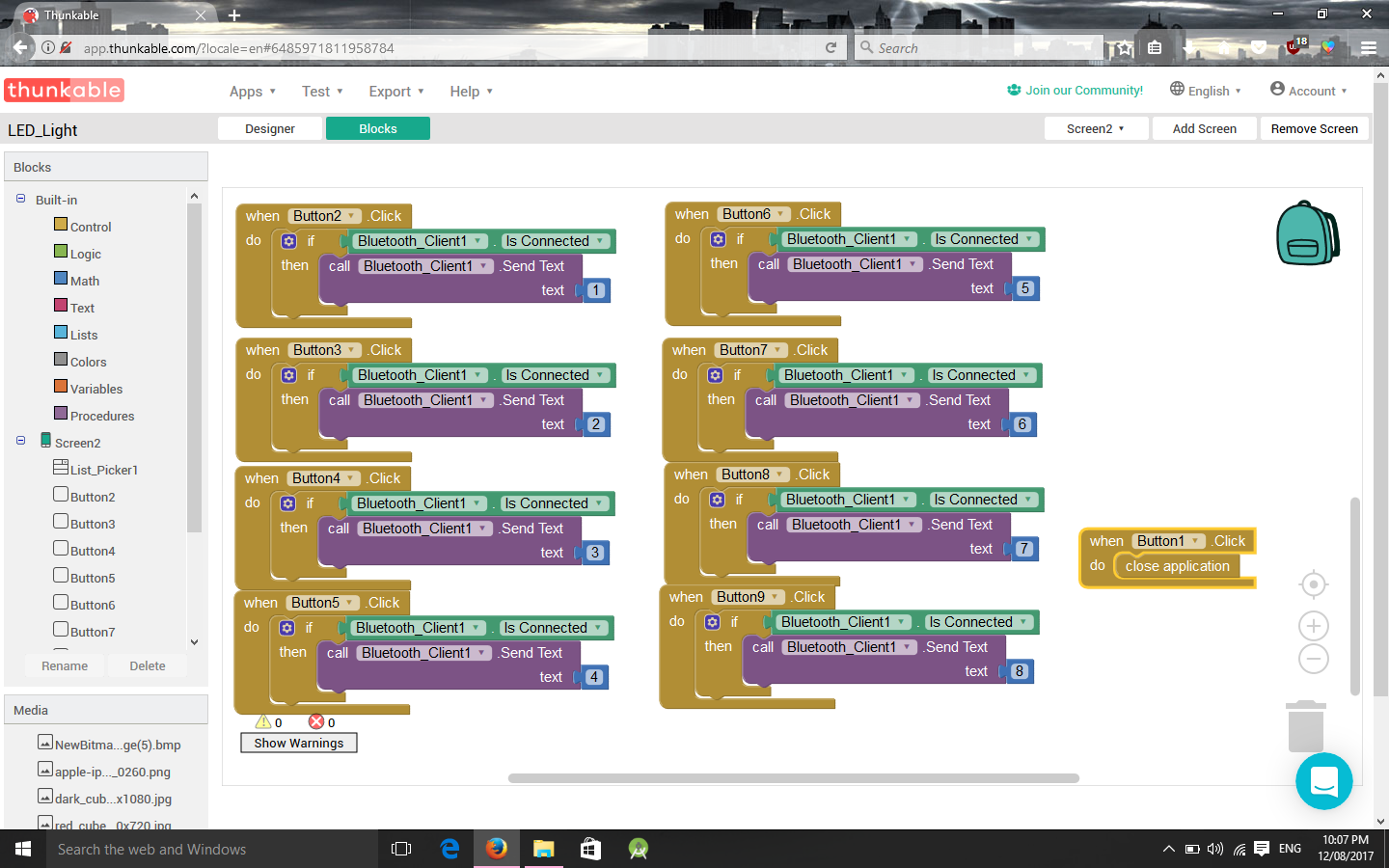The height and width of the screenshot is (868, 1389).
Task: Zoom in the workspace with plus icon
Action: coord(1314,626)
